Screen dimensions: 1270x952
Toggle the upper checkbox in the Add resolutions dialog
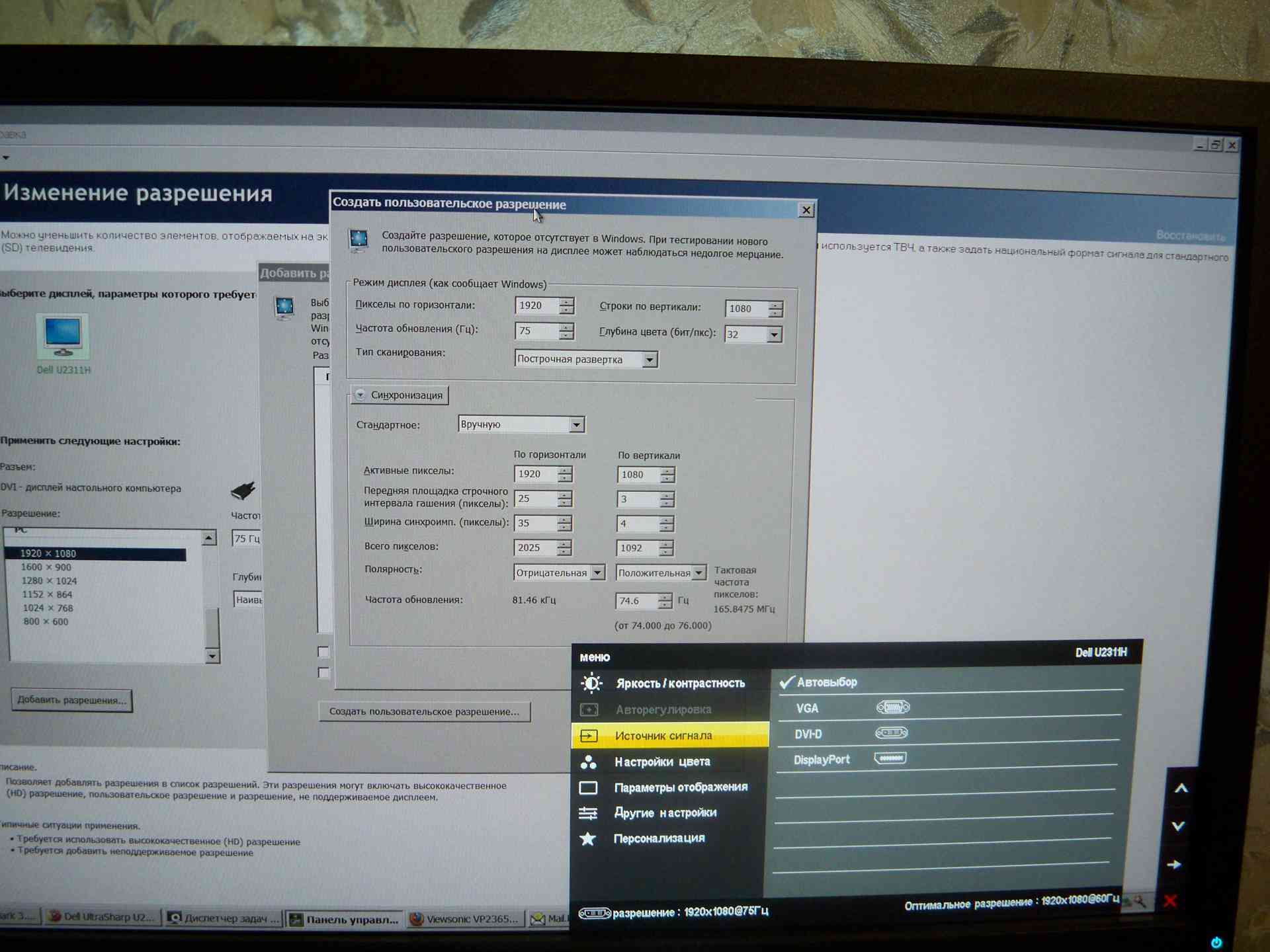click(323, 652)
